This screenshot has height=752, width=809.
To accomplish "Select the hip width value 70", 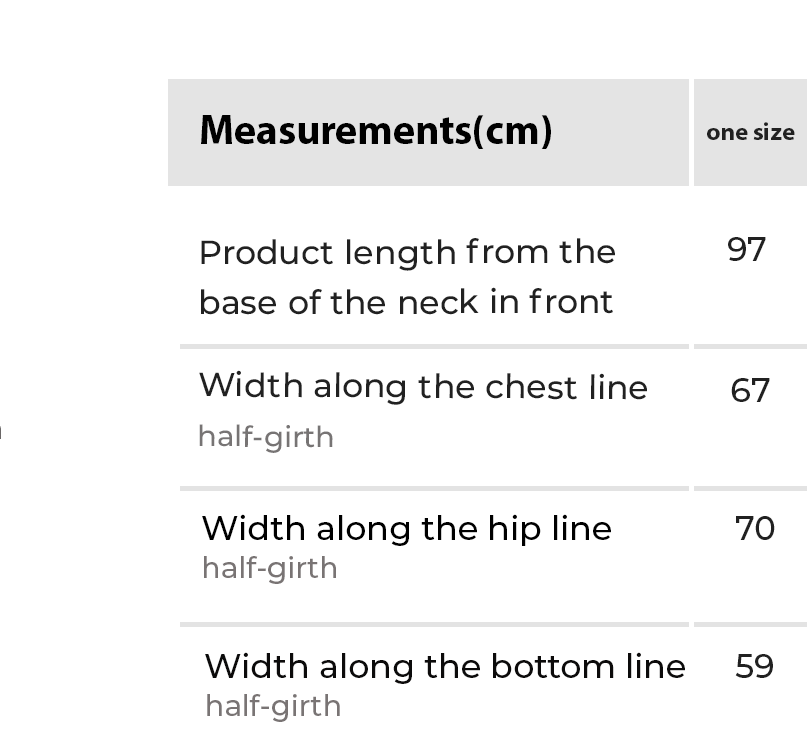I will 754,528.
